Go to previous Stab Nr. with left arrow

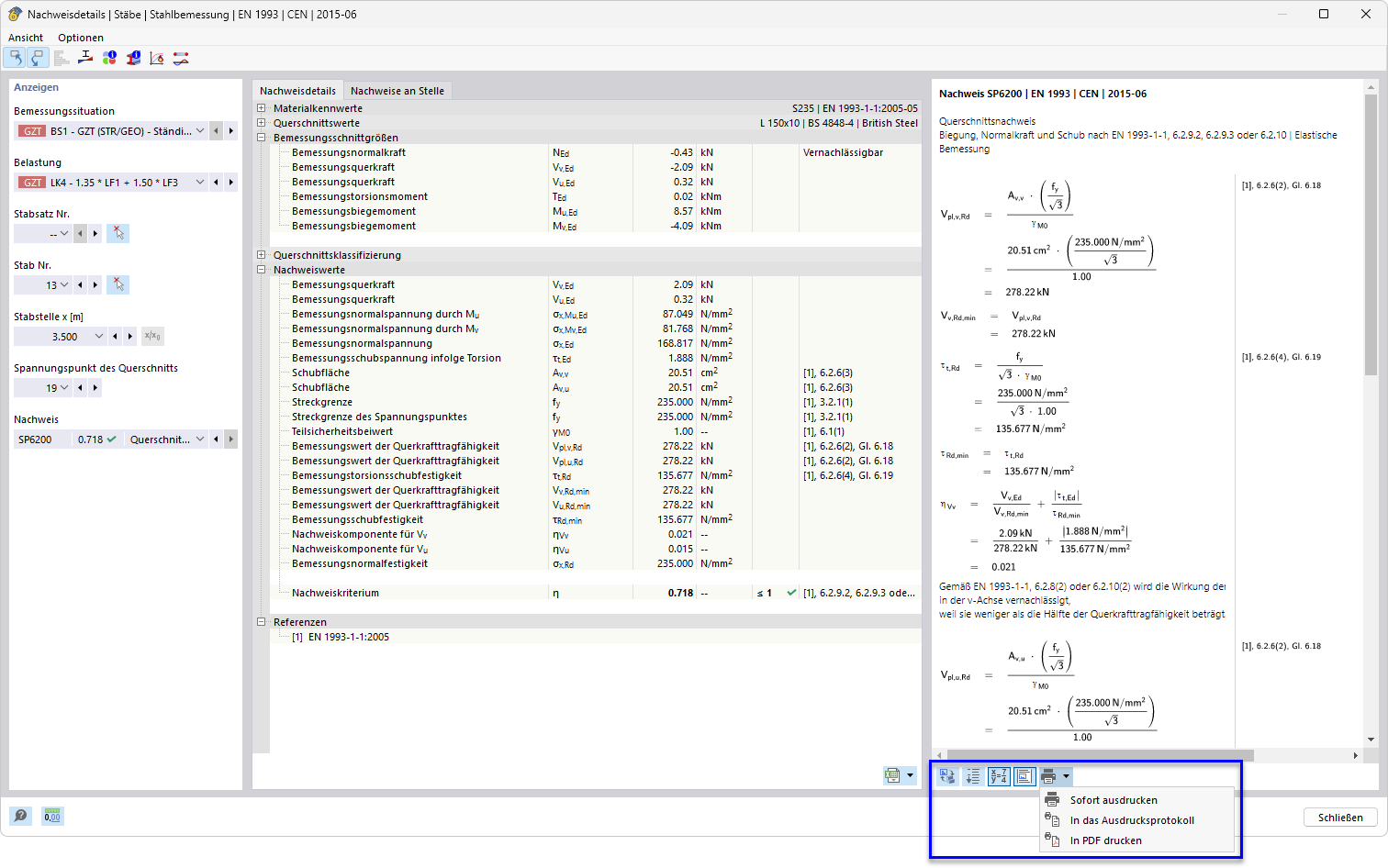pos(81,285)
